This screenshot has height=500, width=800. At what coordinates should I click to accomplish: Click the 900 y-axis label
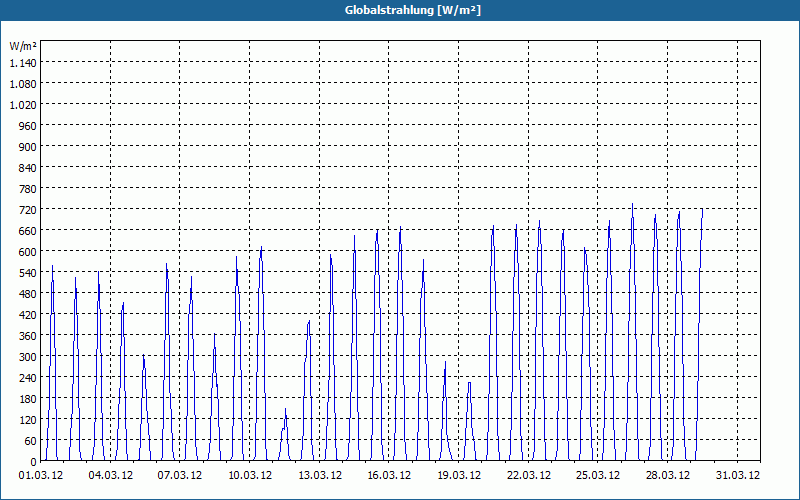pyautogui.click(x=28, y=146)
